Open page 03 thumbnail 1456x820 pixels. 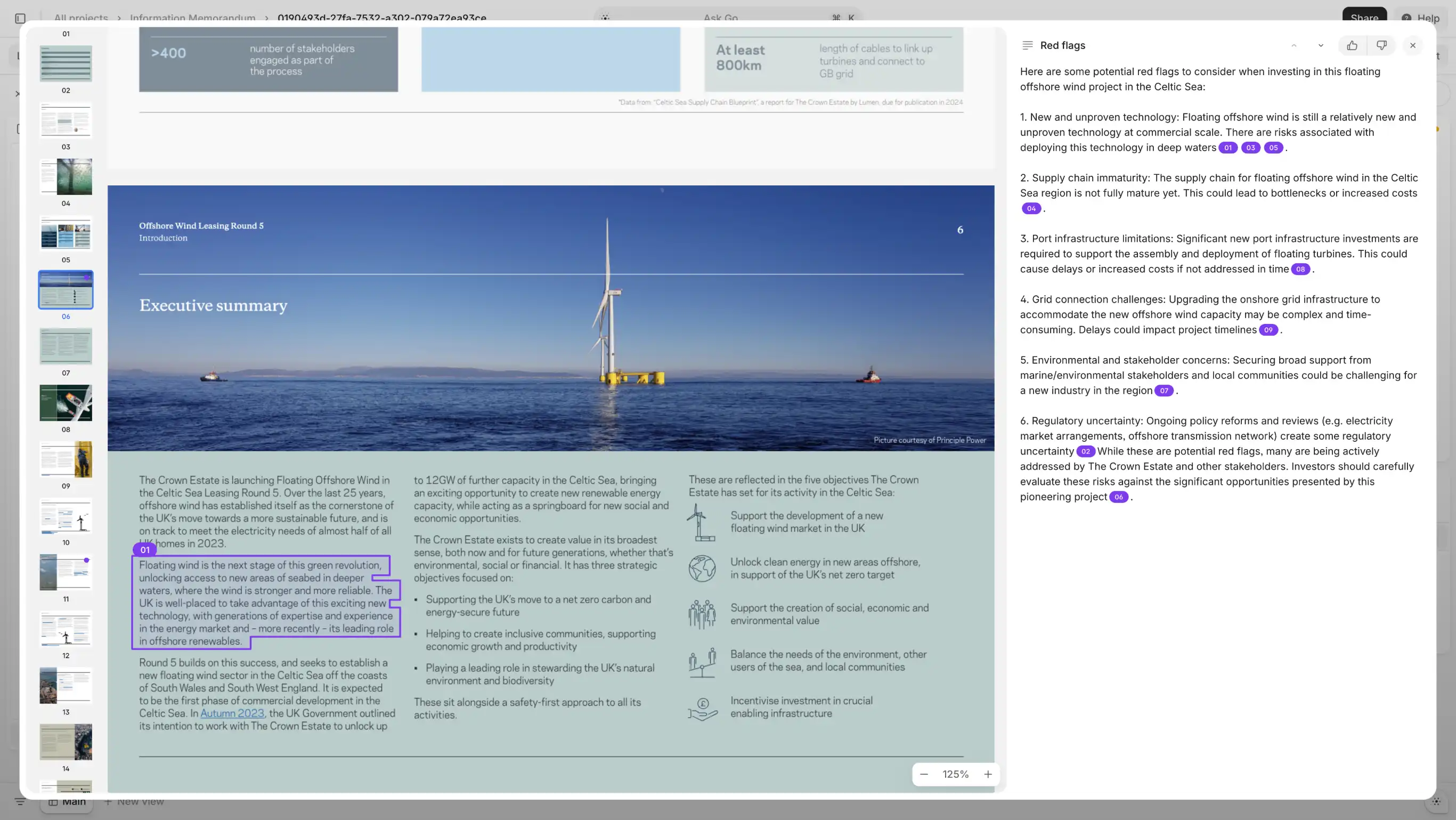click(x=66, y=120)
